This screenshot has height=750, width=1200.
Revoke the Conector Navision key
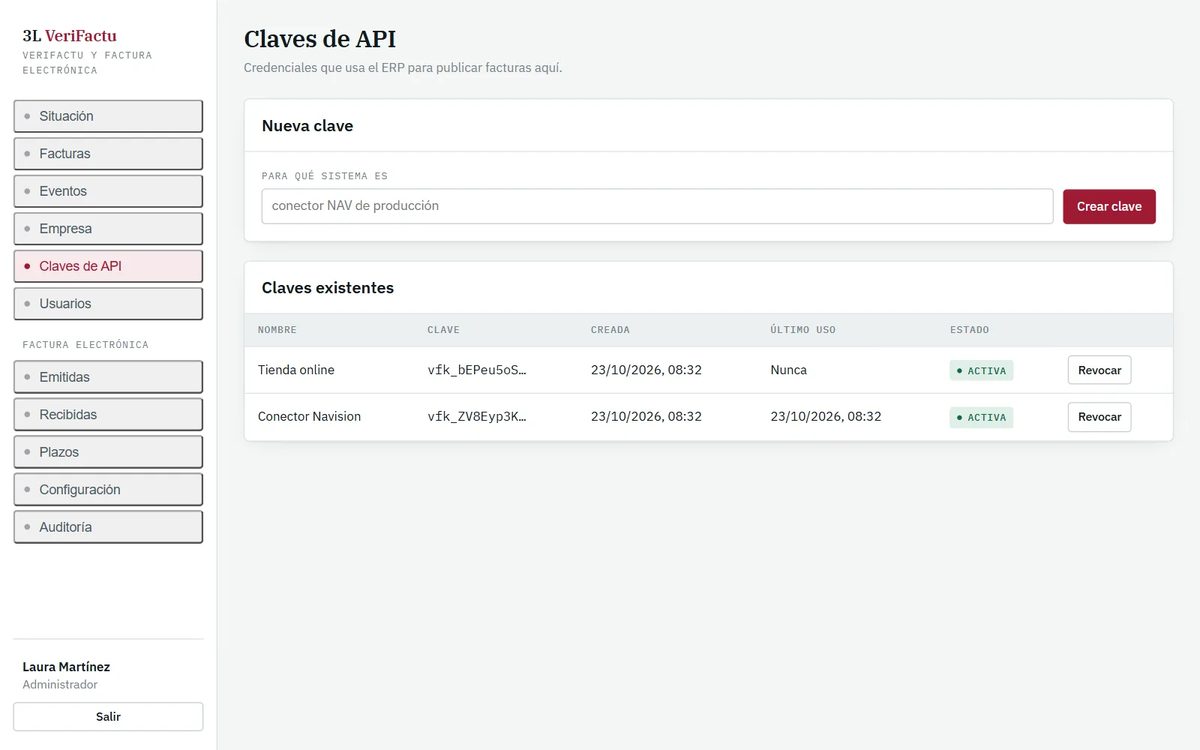pos(1099,417)
